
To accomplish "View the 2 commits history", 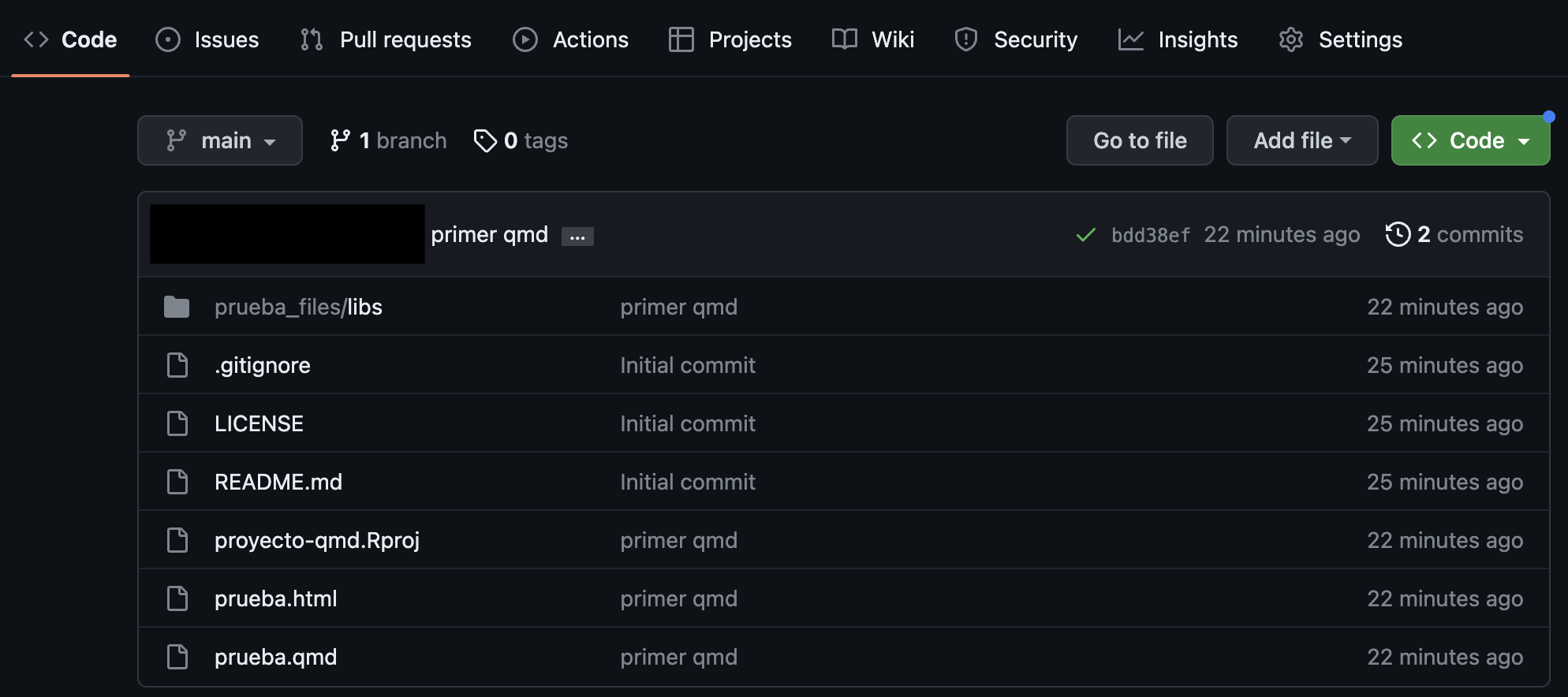I will pos(1469,234).
